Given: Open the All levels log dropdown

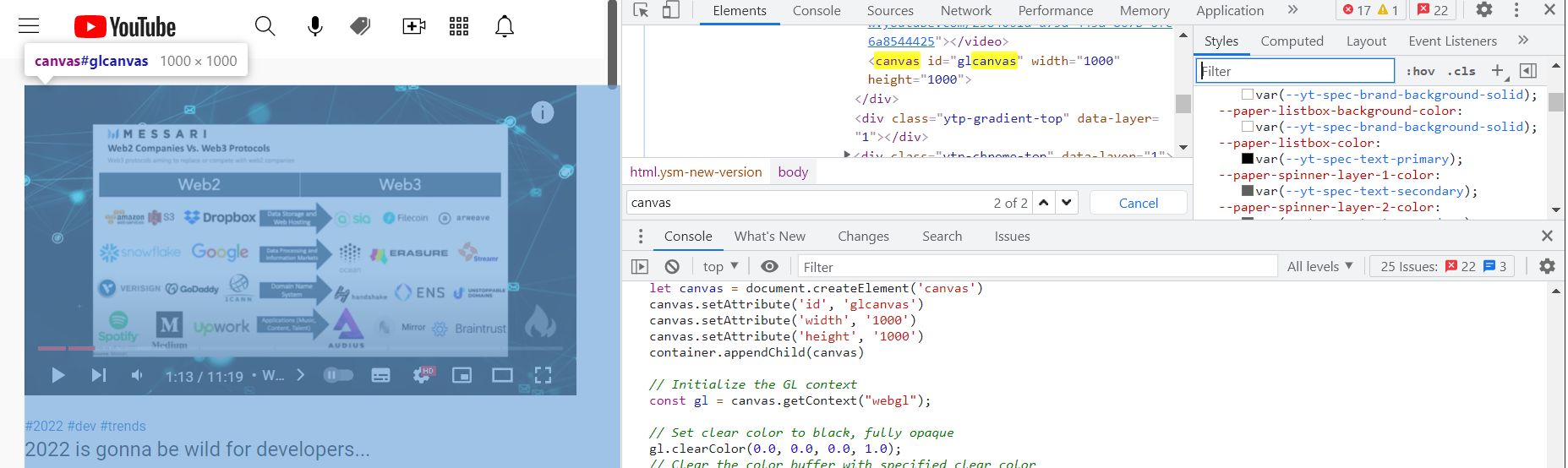Looking at the screenshot, I should click(x=1319, y=266).
